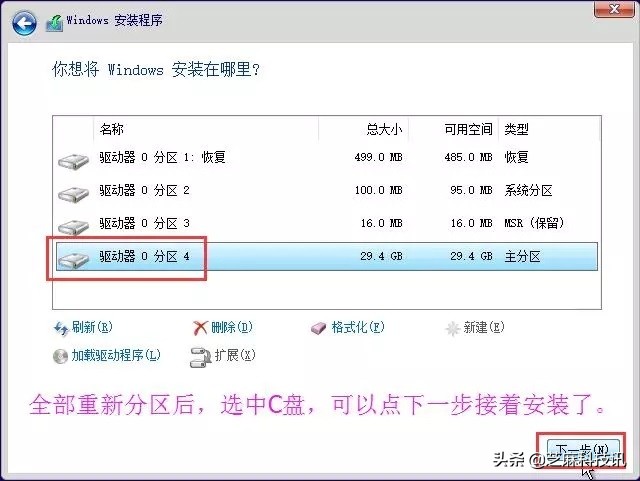Click the 499.0 MB total size cell

click(378, 157)
